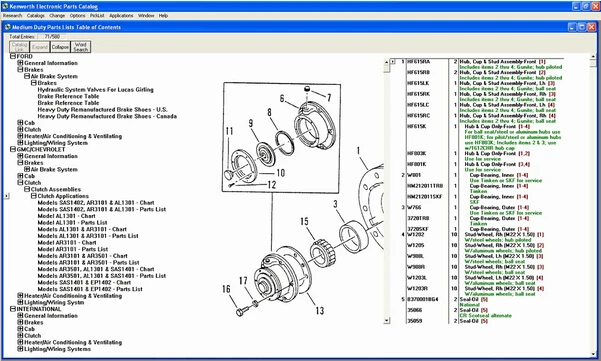The width and height of the screenshot is (601, 361).
Task: Expand GMC Lighting/Wiring Systm node
Action: [20, 302]
